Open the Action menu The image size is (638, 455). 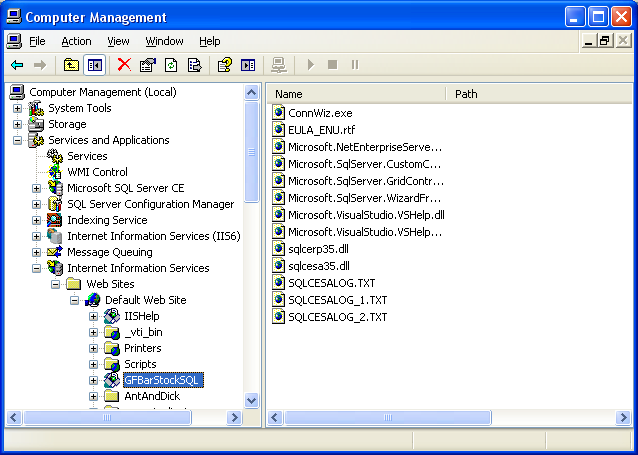click(76, 41)
